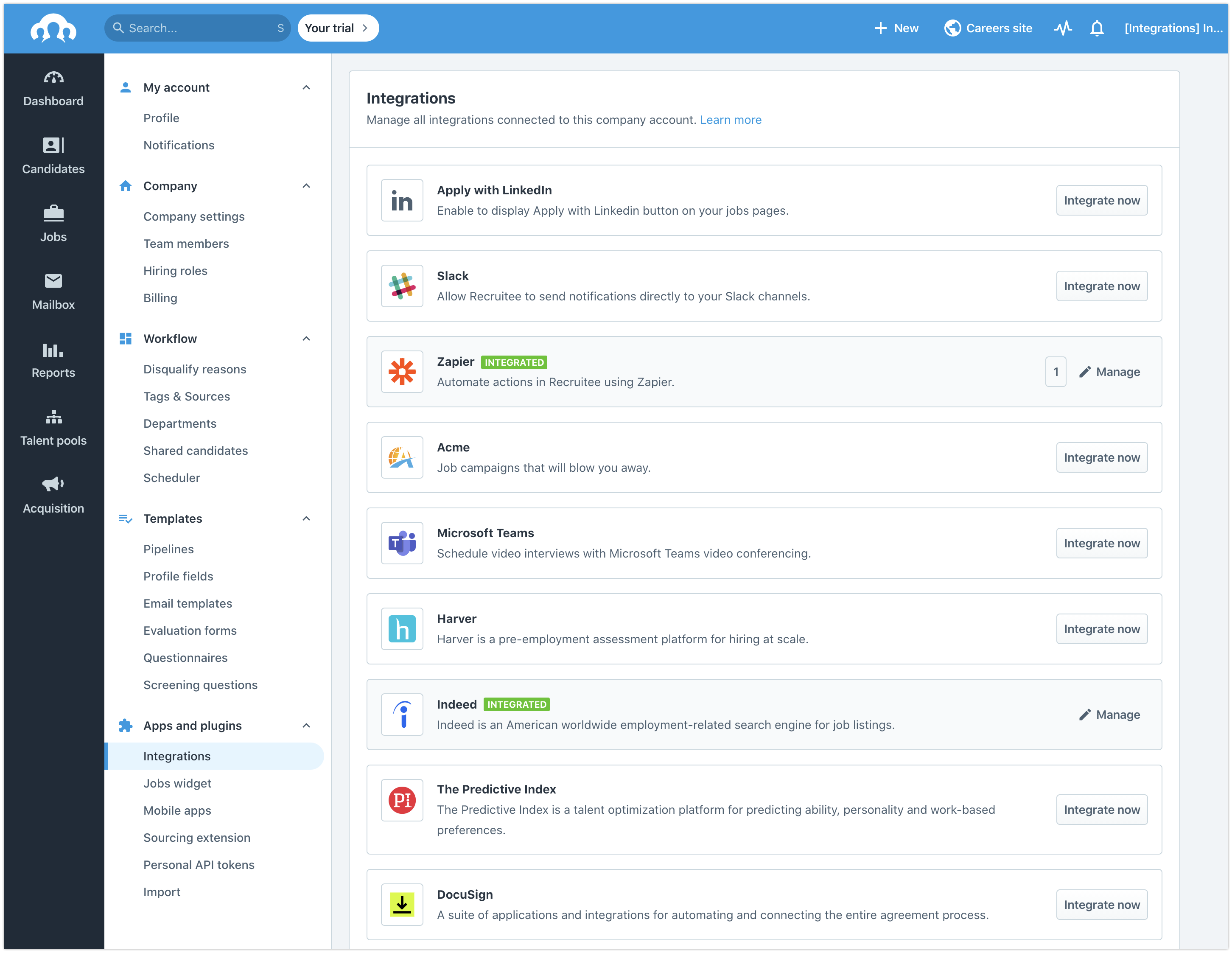Viewport: 1232px width, 953px height.
Task: Collapse the Templates section chevron
Action: [306, 519]
